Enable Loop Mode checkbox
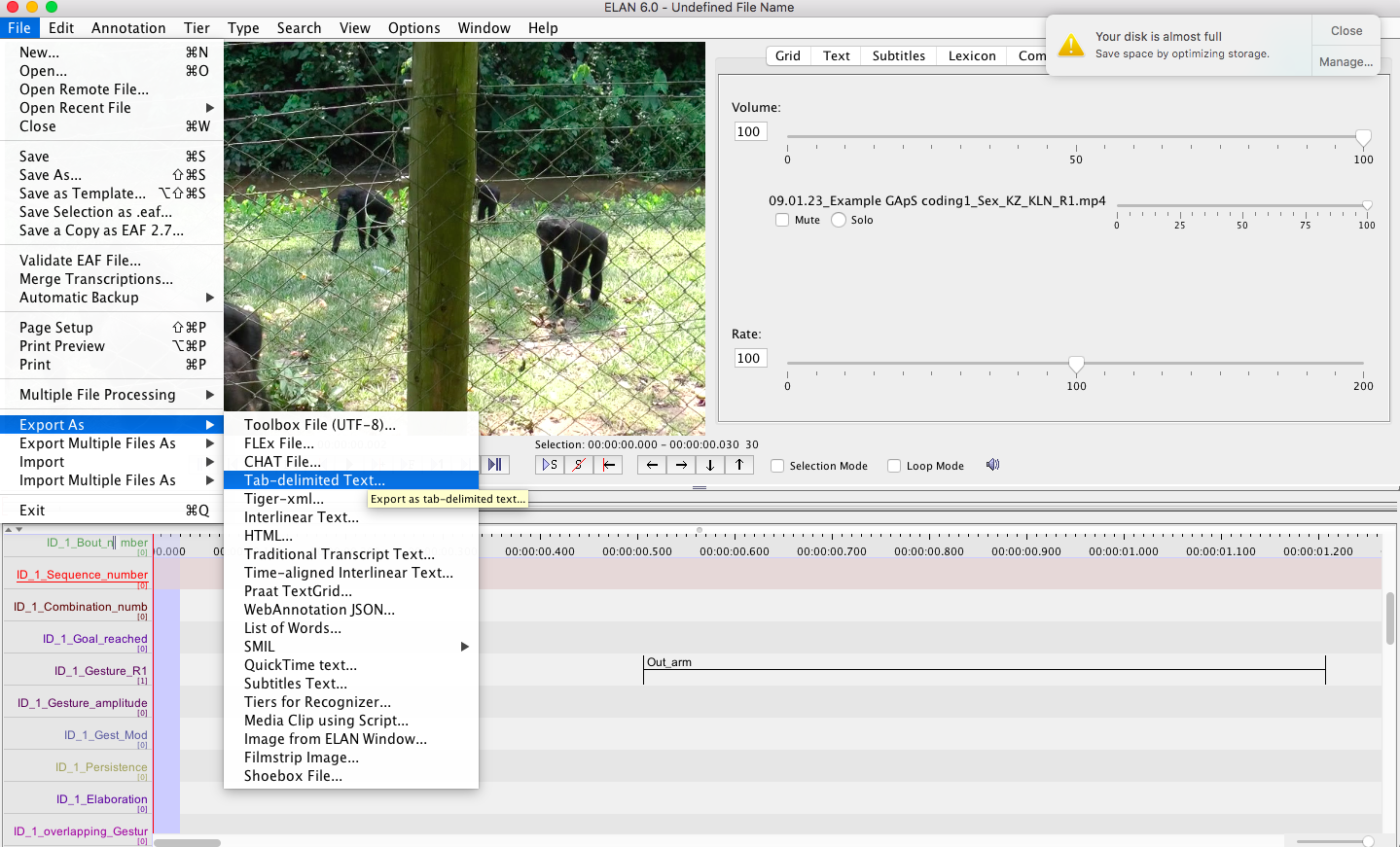 coord(894,466)
